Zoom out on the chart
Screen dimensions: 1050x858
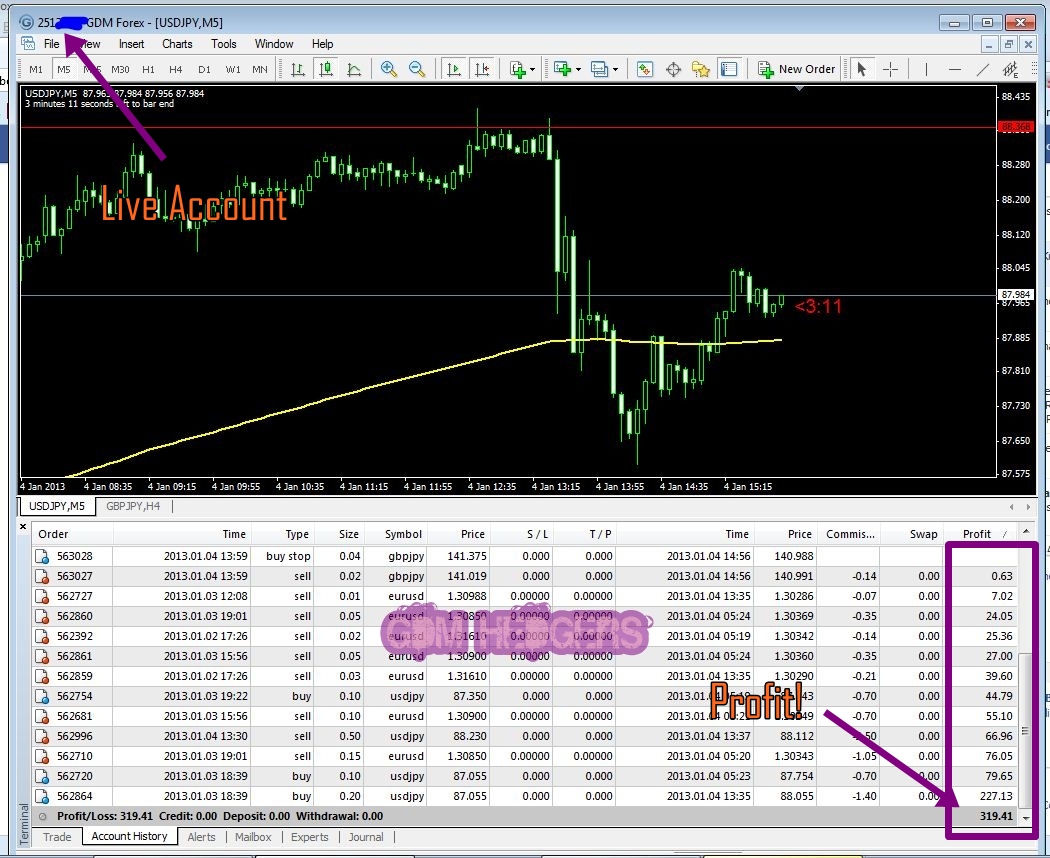pyautogui.click(x=415, y=68)
